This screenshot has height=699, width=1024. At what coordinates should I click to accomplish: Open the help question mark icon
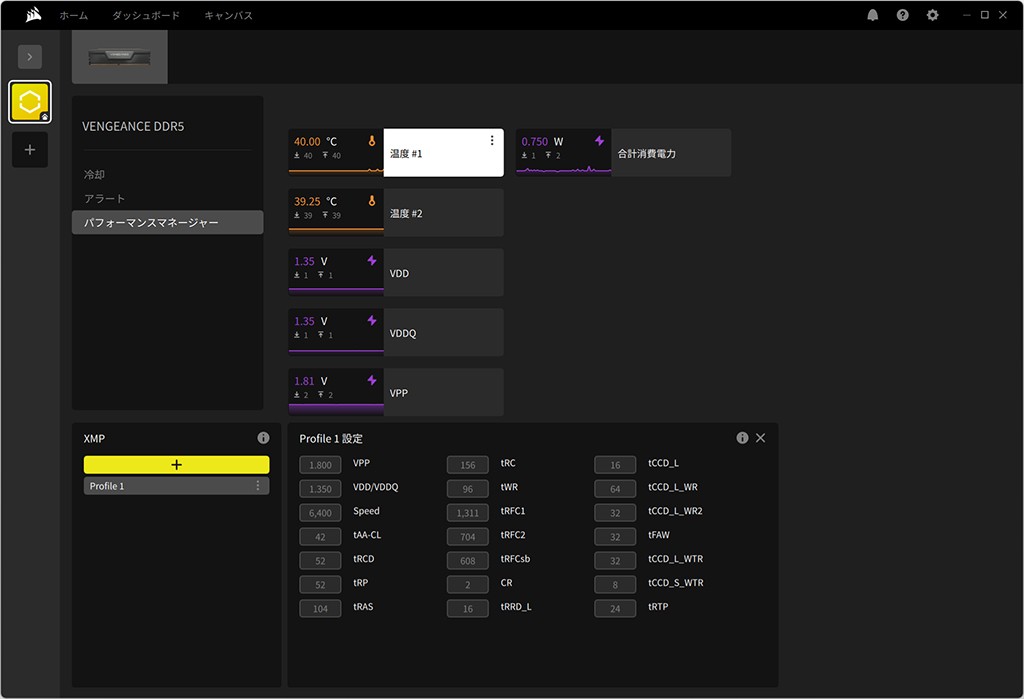click(x=903, y=15)
